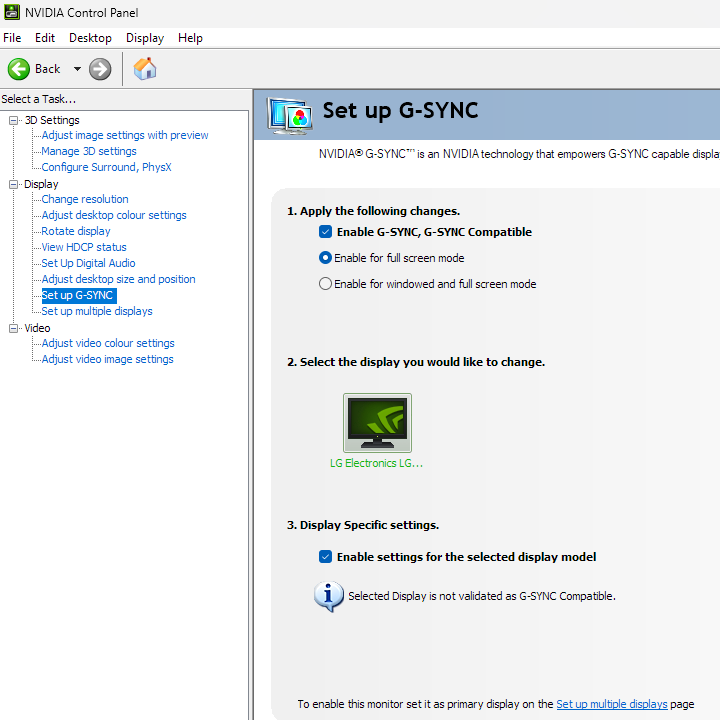The width and height of the screenshot is (720, 720).
Task: Collapse the Video tree node
Action: pos(13,328)
